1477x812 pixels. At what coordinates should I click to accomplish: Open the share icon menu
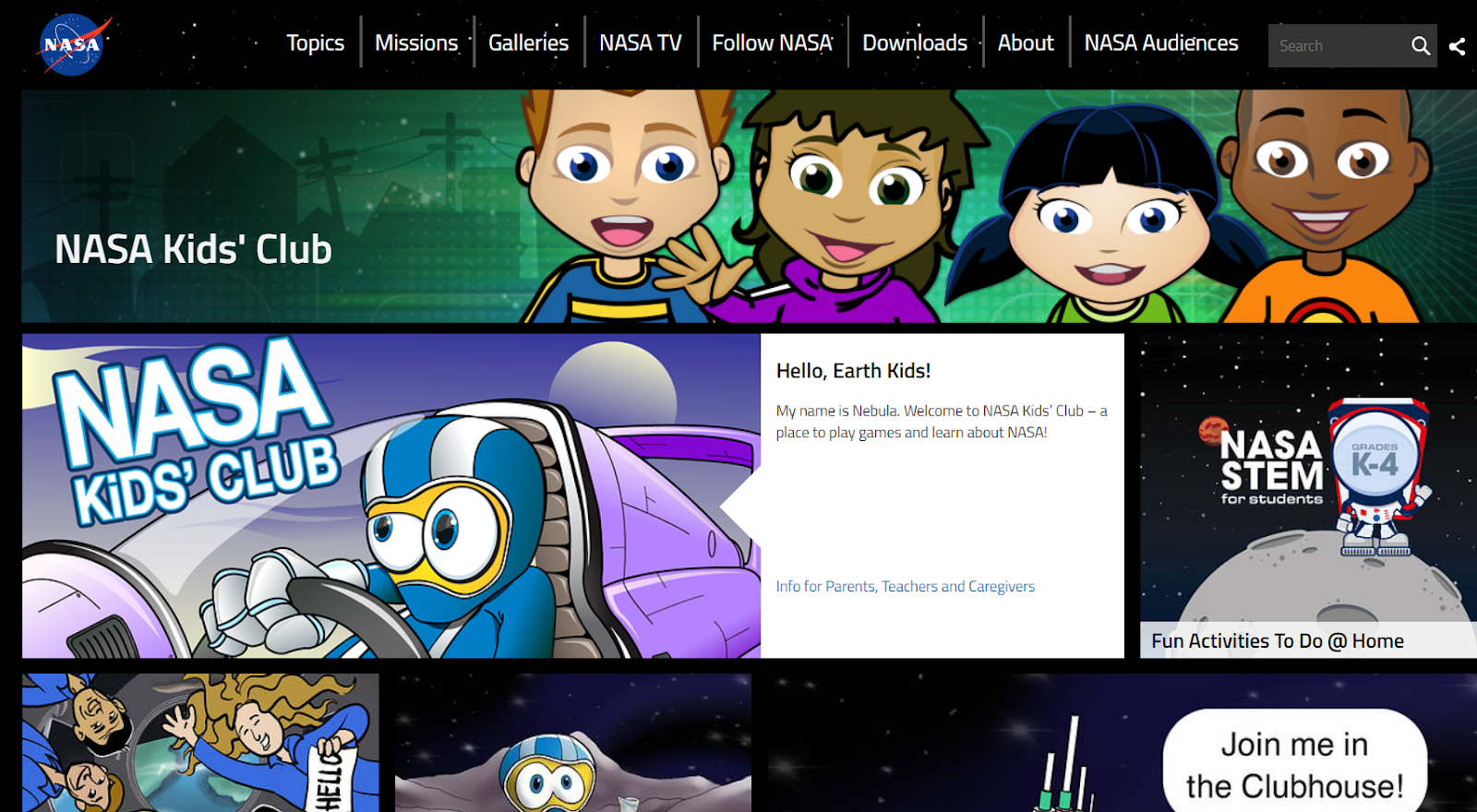pos(1458,46)
